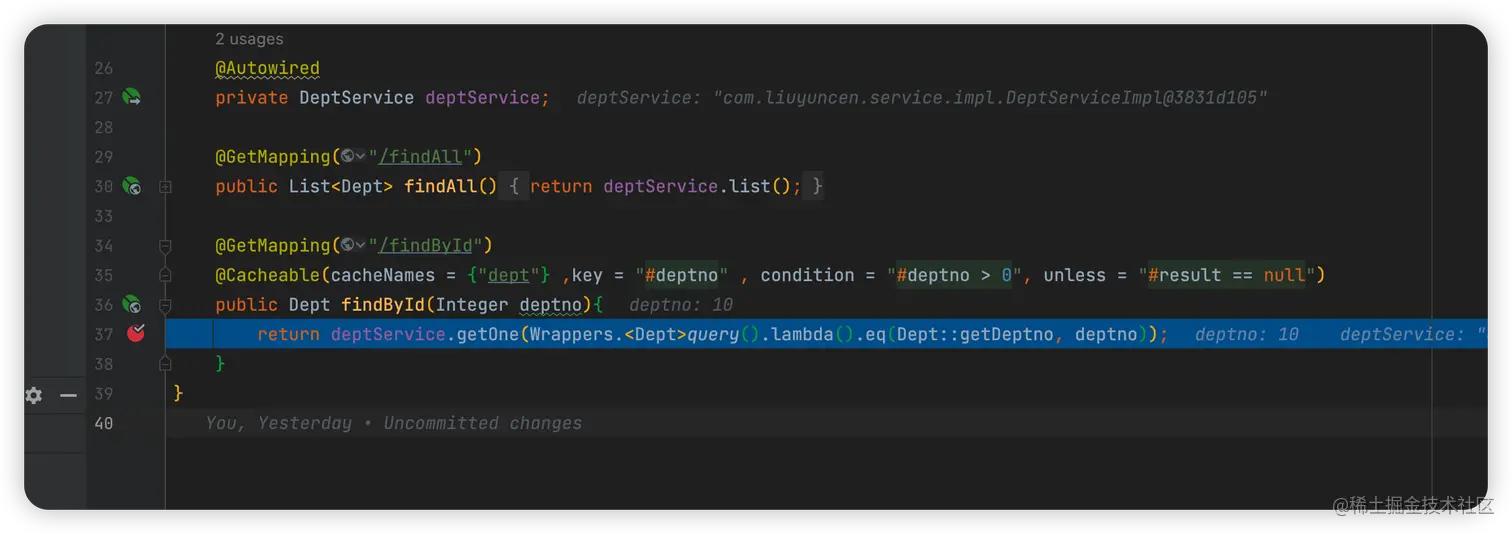Click the @Cacheable annotation
The height and width of the screenshot is (534, 1512).
point(267,275)
